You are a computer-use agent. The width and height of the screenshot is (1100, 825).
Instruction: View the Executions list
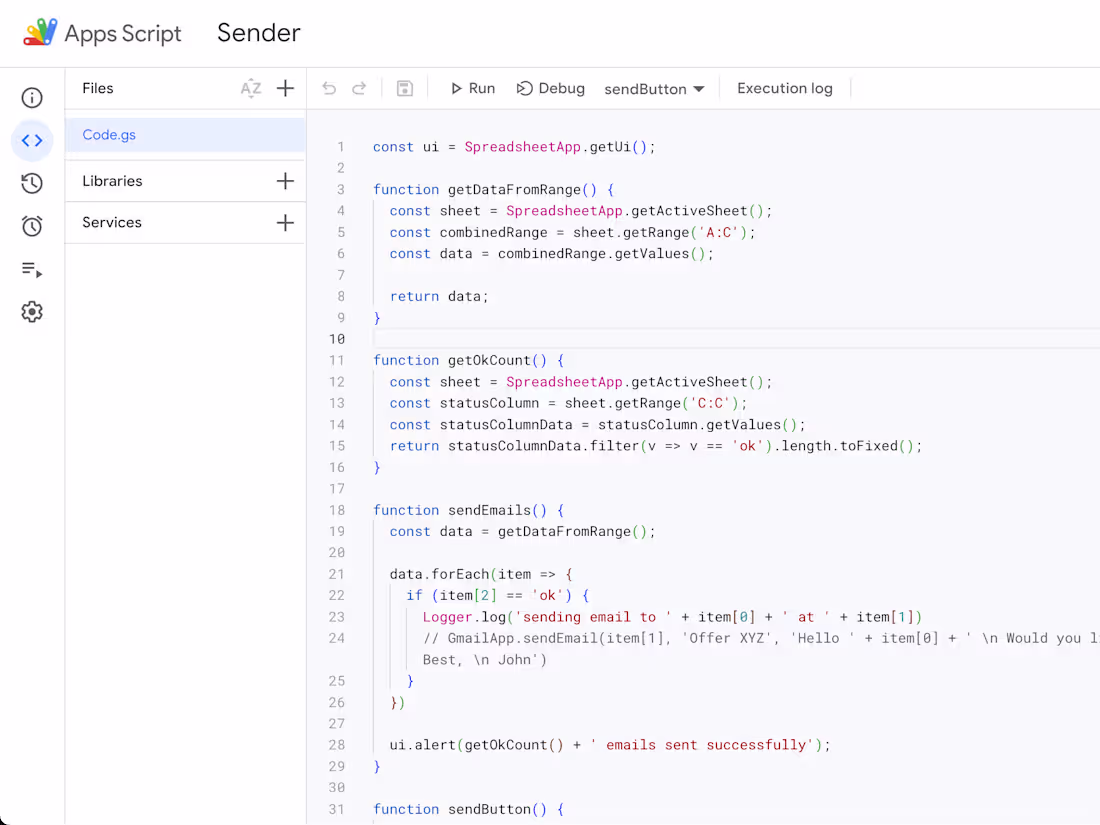click(31, 269)
